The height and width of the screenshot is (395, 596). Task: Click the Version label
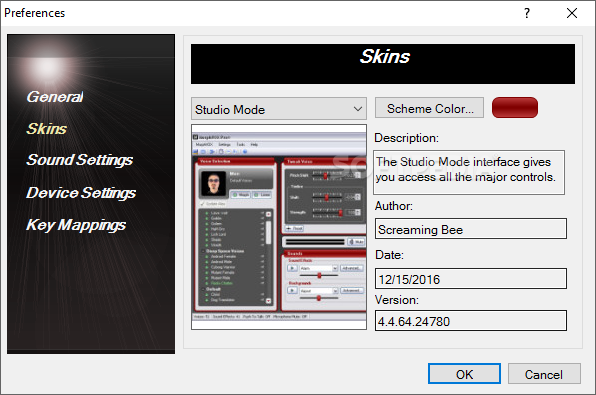(x=397, y=300)
